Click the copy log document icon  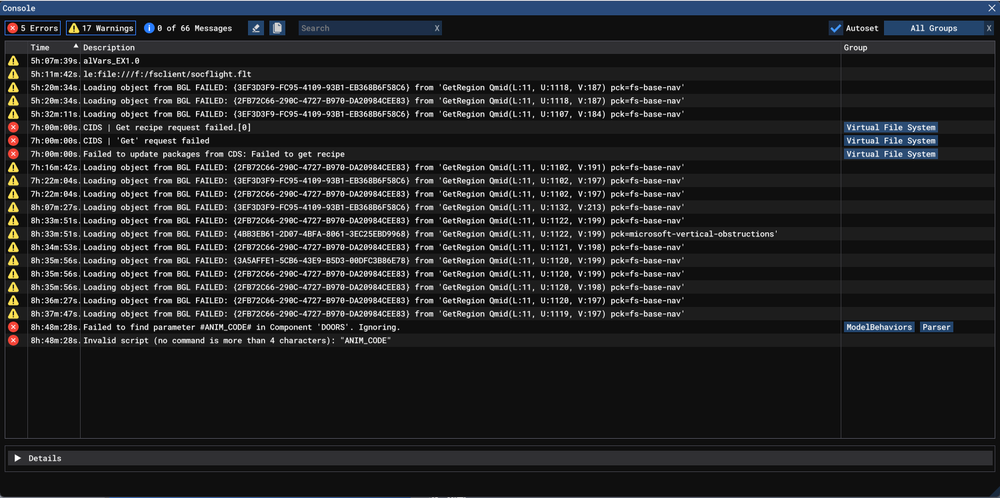[x=277, y=28]
